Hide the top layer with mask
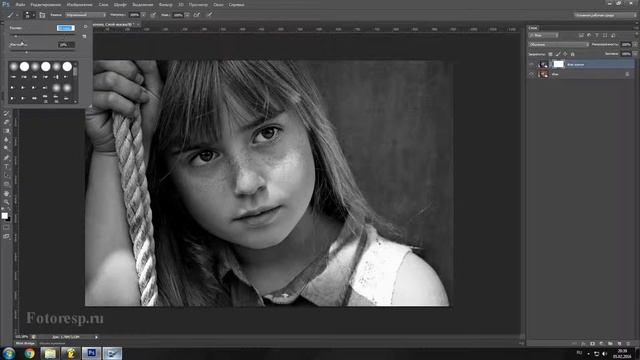 click(532, 64)
